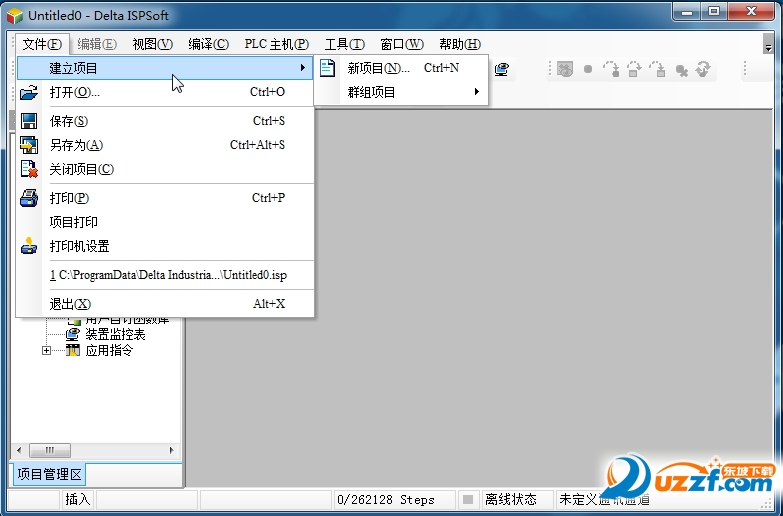The image size is (783, 516).
Task: Click the open folder icon
Action: [x=29, y=92]
